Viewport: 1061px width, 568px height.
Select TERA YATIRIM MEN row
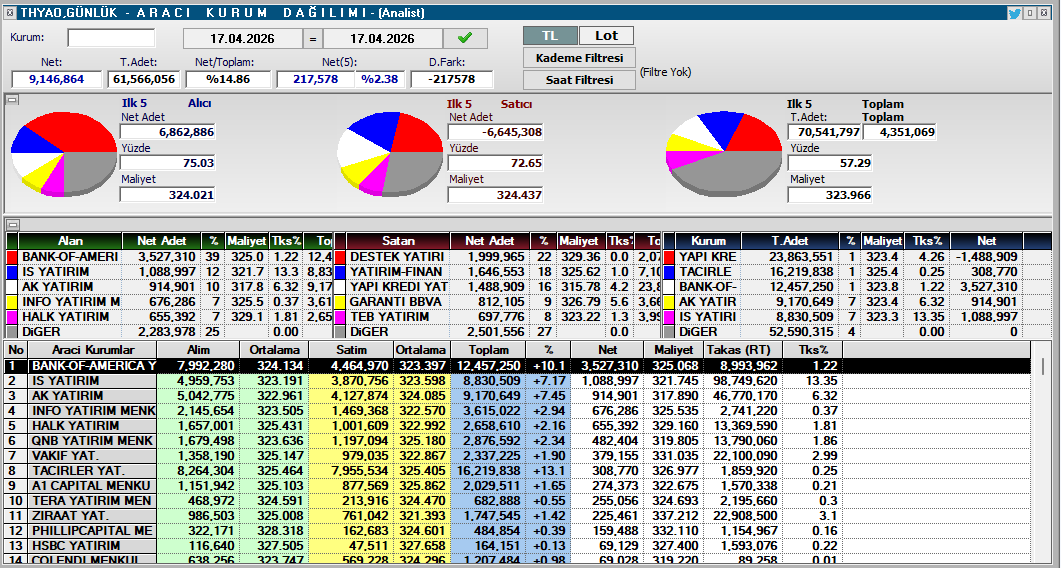(x=517, y=500)
